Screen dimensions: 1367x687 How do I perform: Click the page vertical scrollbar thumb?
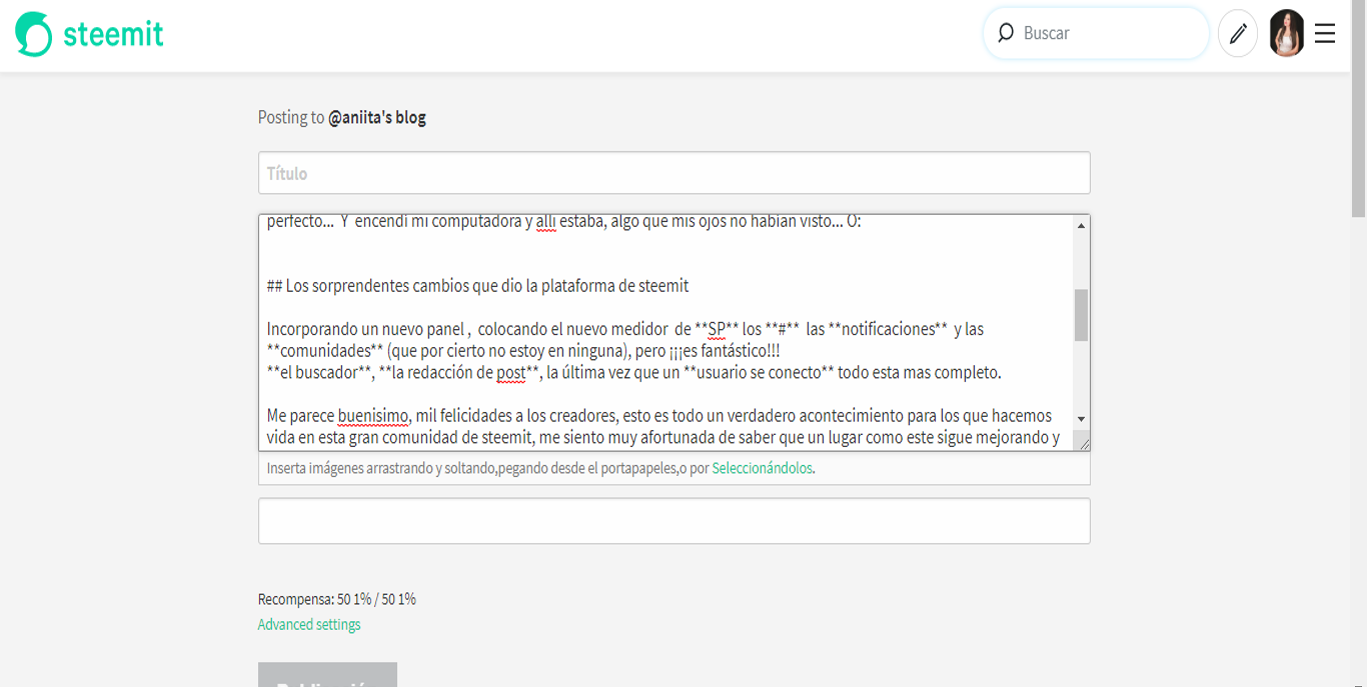click(x=1358, y=107)
